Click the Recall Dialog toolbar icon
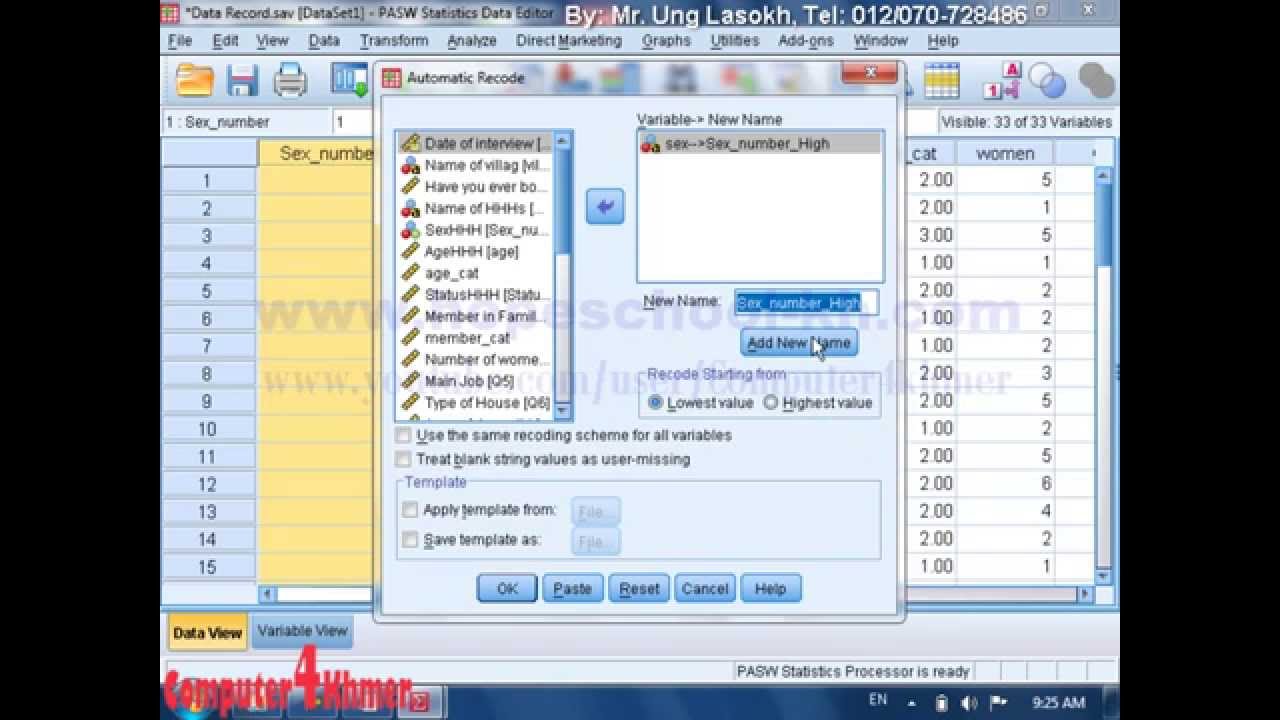 coord(349,80)
